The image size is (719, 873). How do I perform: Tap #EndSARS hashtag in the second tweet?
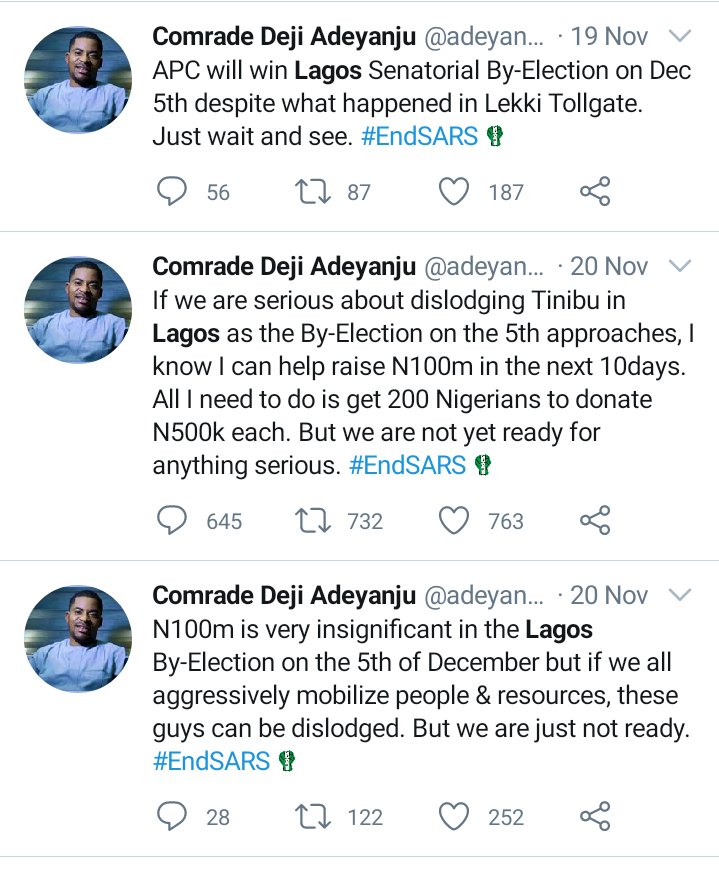[x=407, y=465]
